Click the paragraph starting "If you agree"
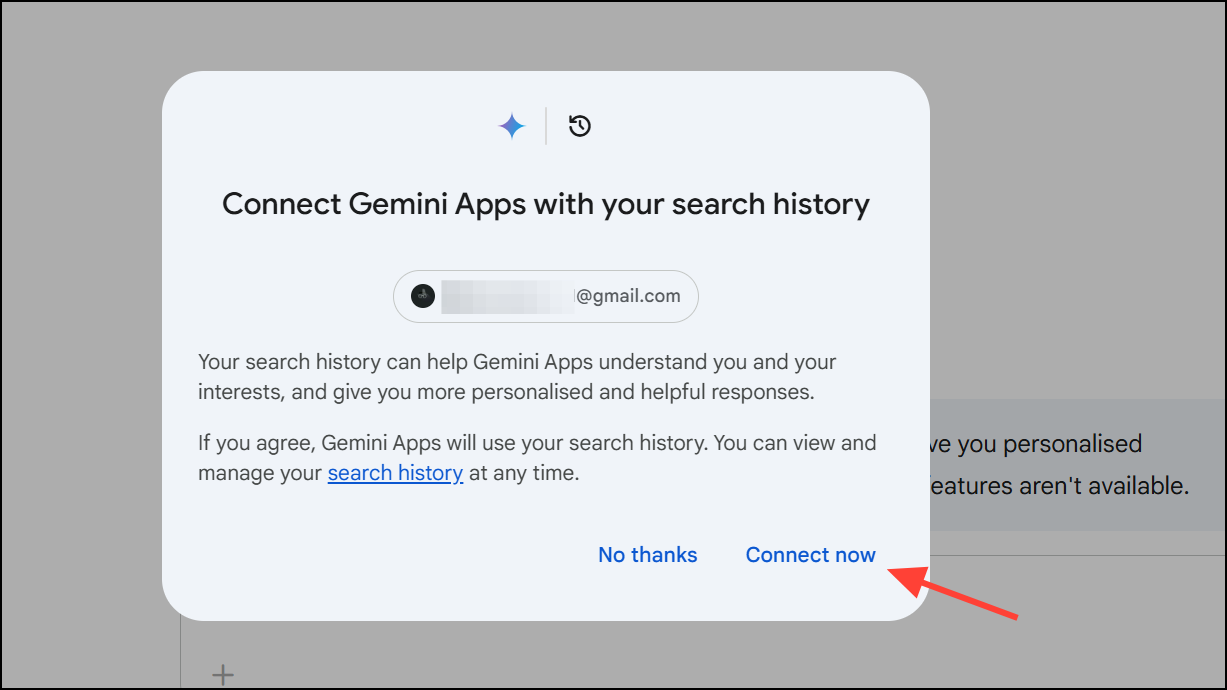1227x690 pixels. tap(537, 458)
